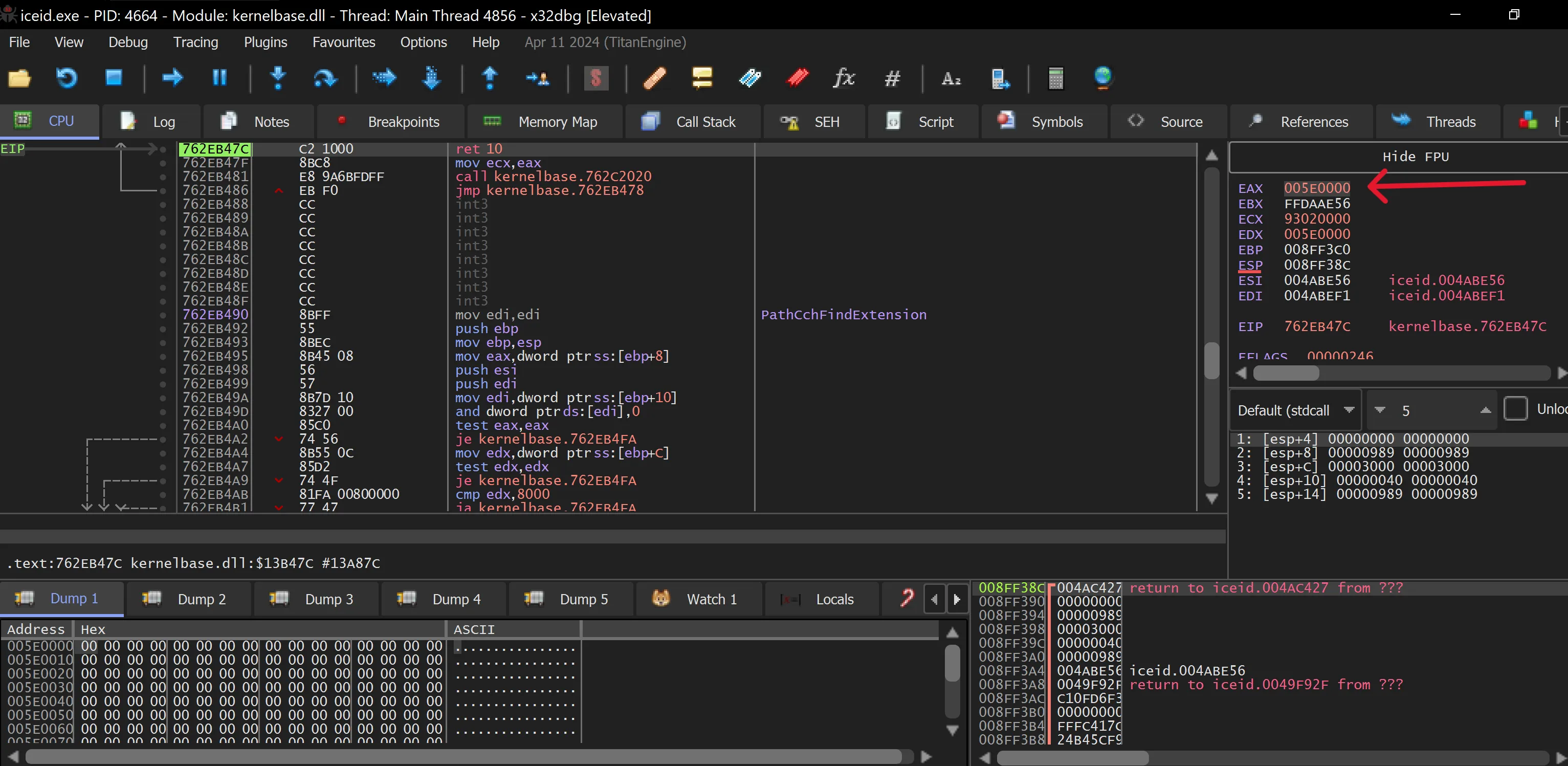Open Scylla plugin red icon

coord(596,78)
